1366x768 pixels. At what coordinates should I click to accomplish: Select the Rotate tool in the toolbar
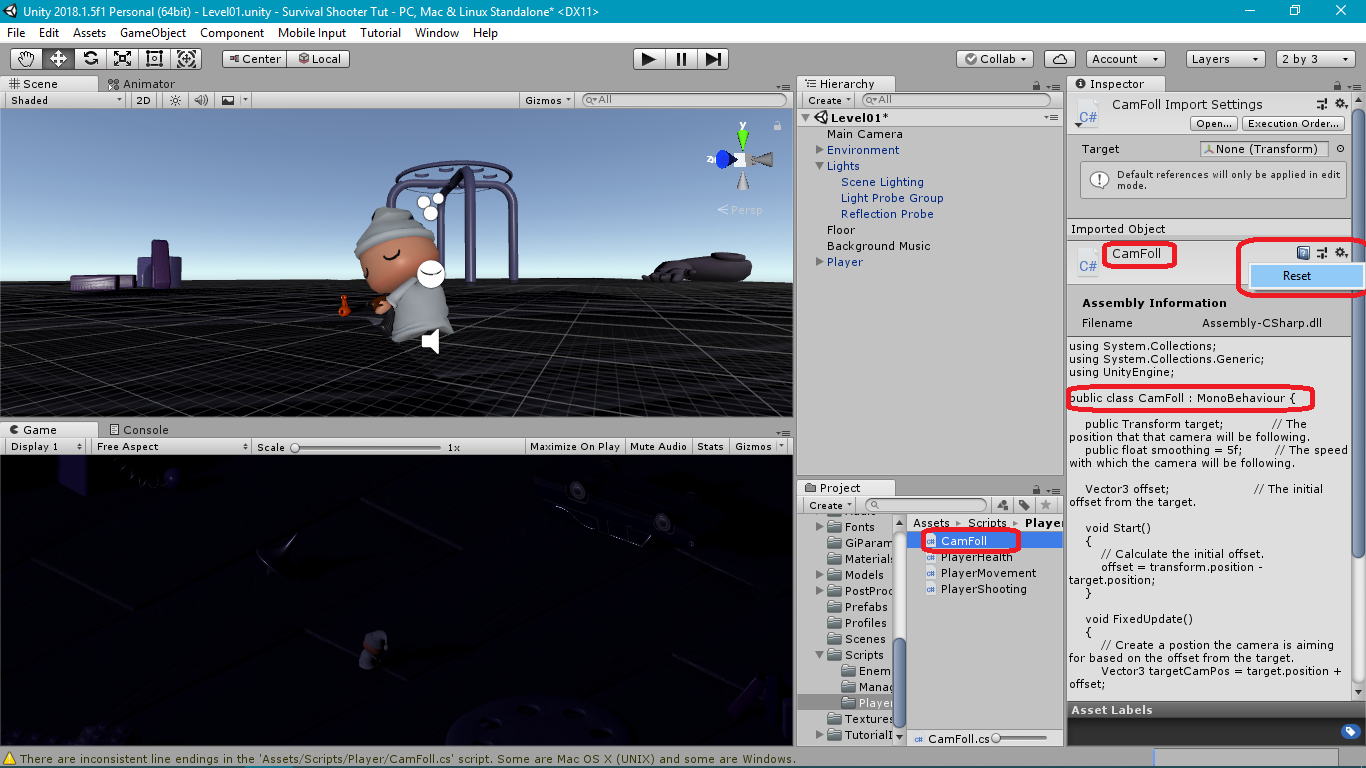[x=90, y=59]
